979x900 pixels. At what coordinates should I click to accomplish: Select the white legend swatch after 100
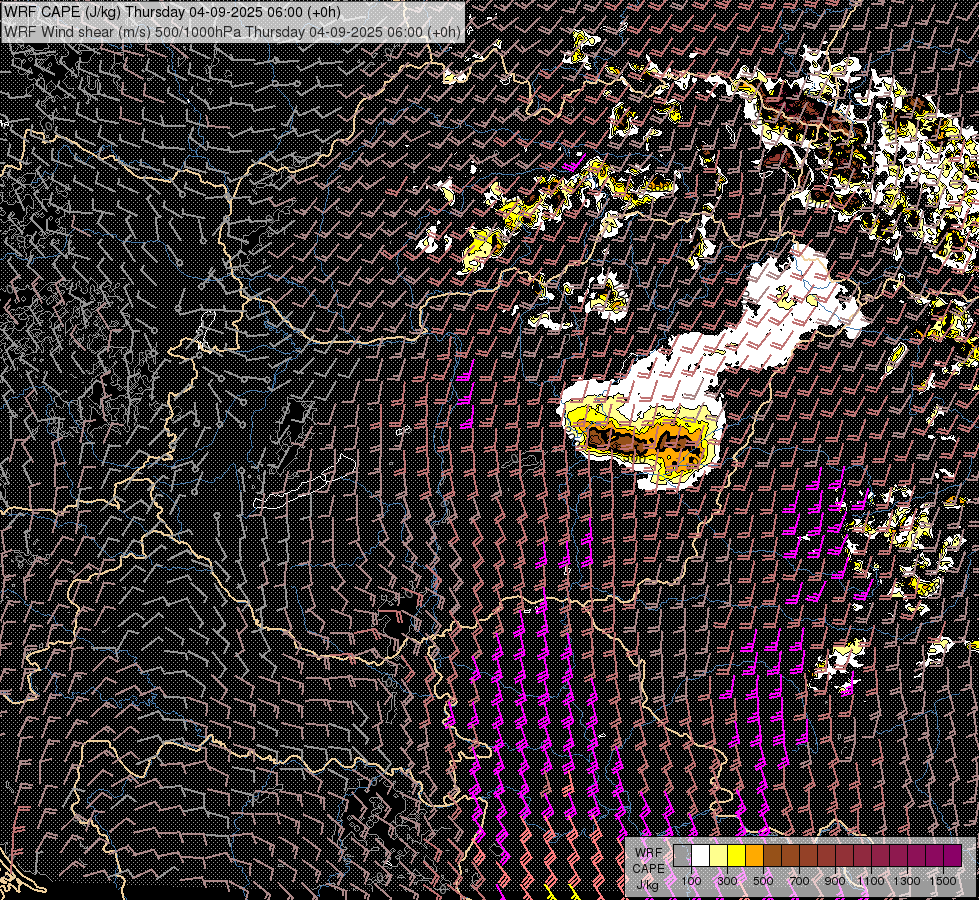click(701, 855)
